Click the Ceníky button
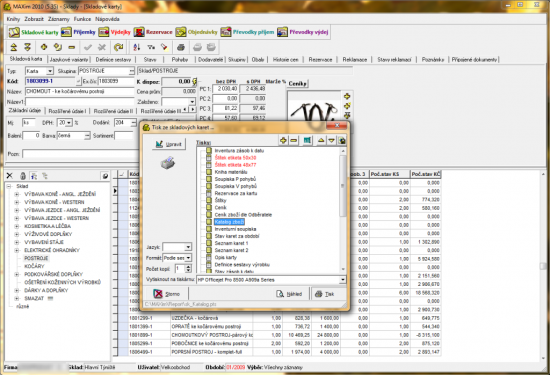The image size is (550, 375). [297, 83]
